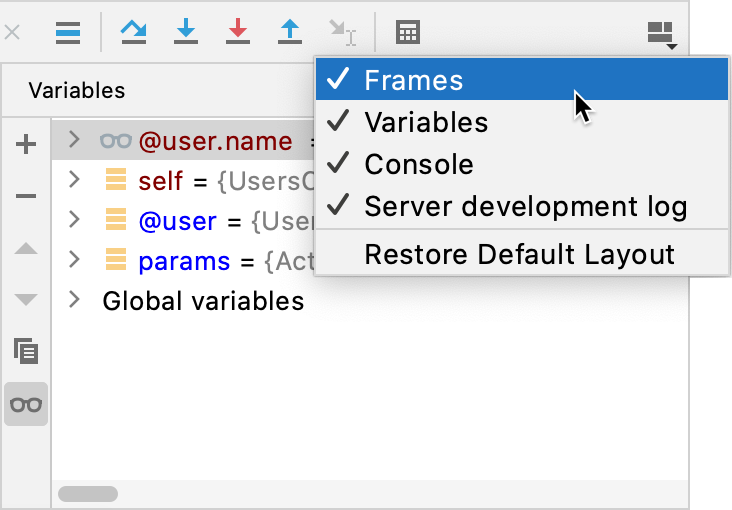Select Restore Default Layout
This screenshot has height=510, width=732.
click(x=521, y=254)
